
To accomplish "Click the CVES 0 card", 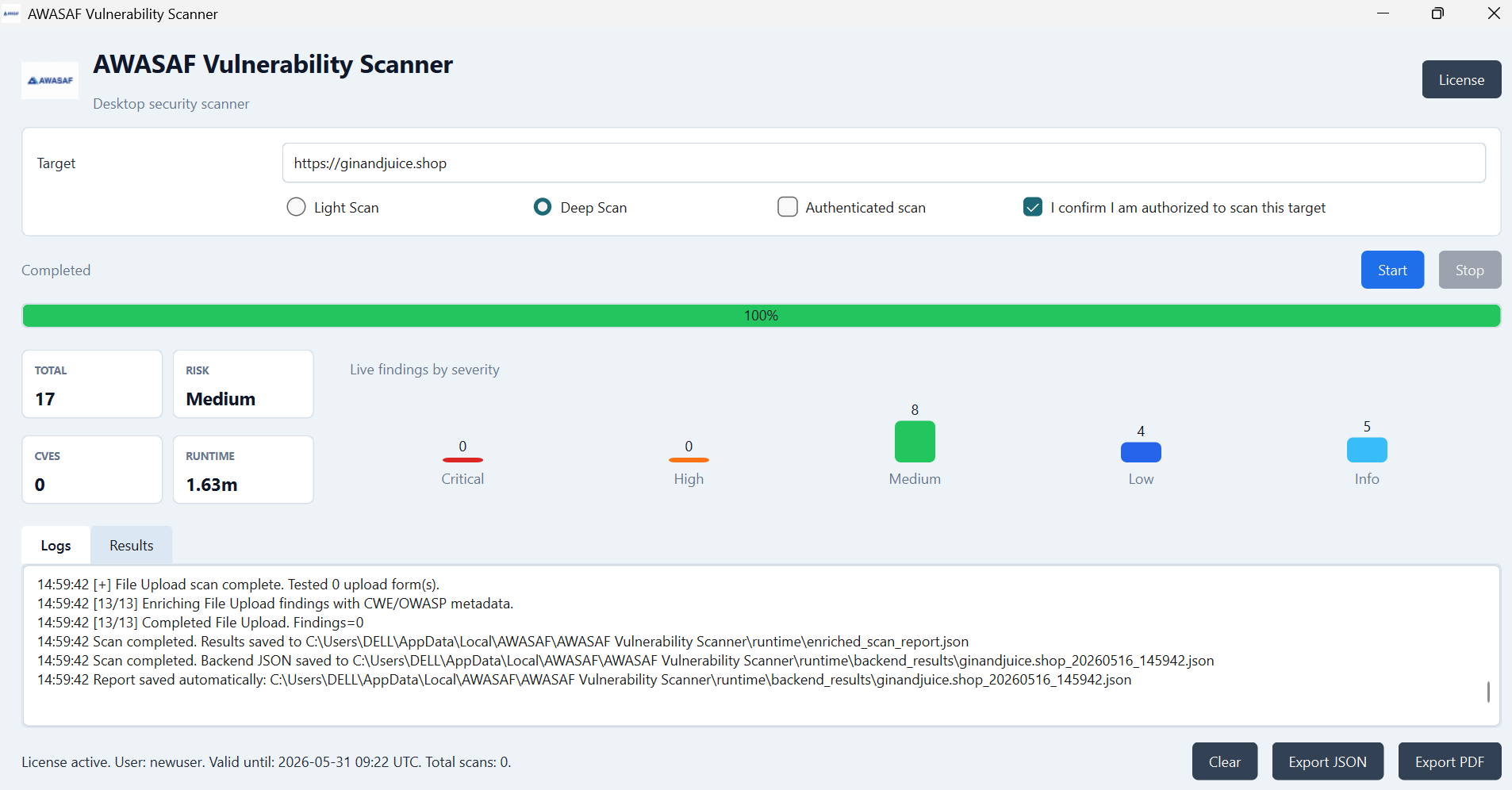I will (92, 470).
